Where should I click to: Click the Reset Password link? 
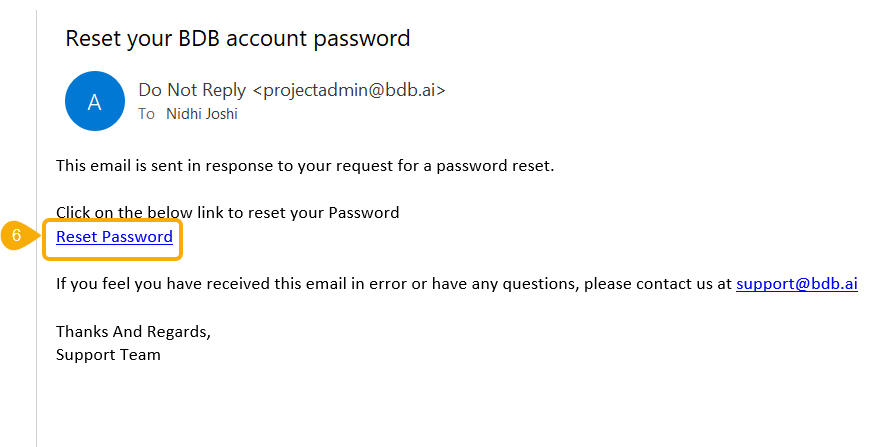pyautogui.click(x=114, y=237)
